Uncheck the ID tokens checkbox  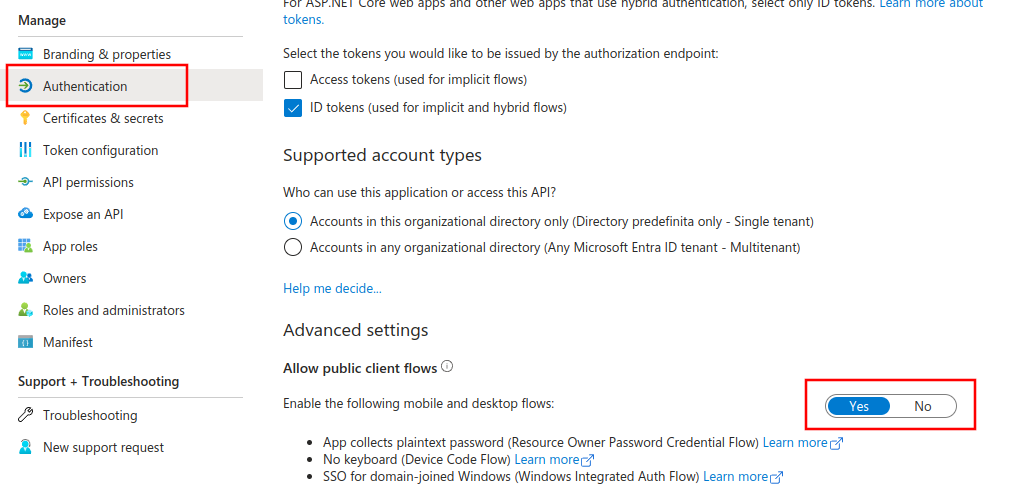[x=293, y=108]
